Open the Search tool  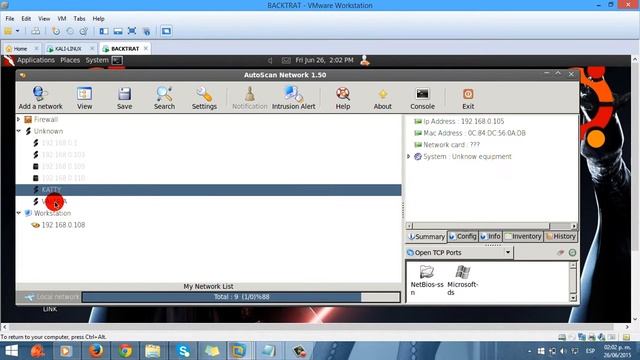coord(164,98)
